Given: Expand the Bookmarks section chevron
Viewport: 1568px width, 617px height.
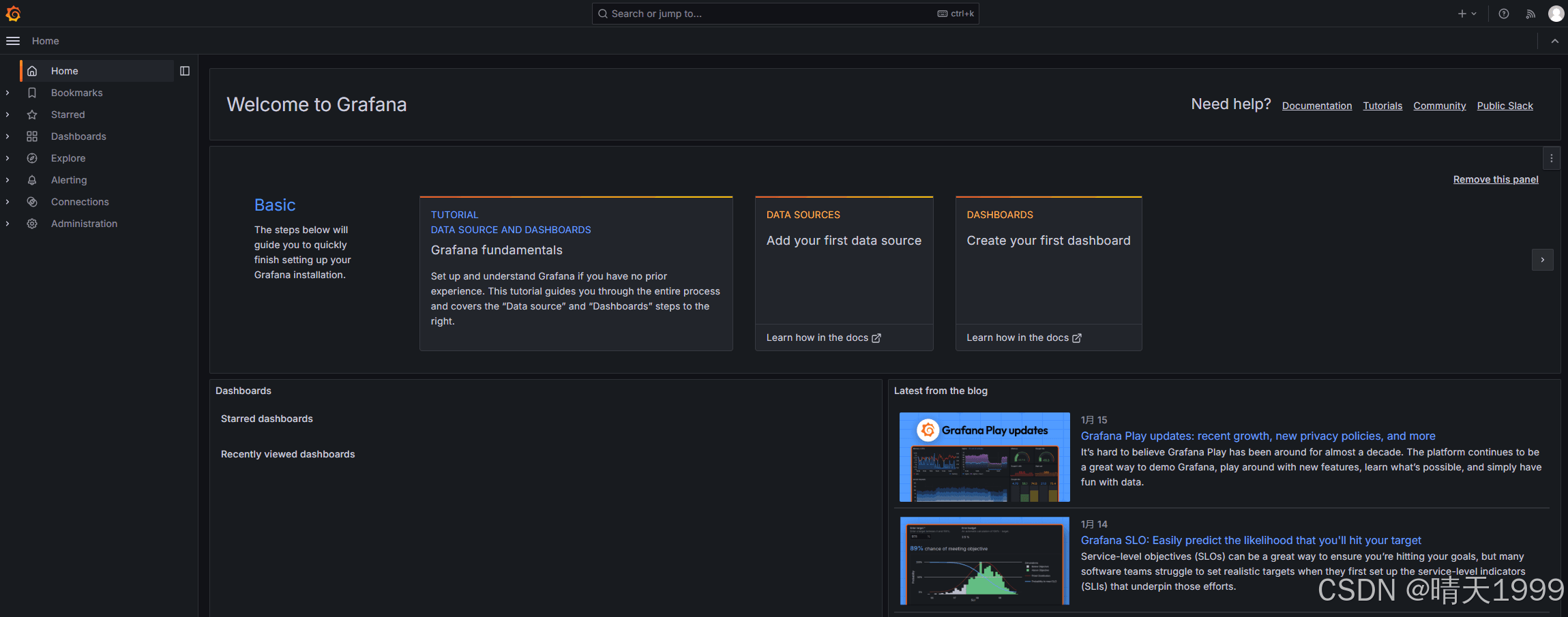Looking at the screenshot, I should coord(8,93).
